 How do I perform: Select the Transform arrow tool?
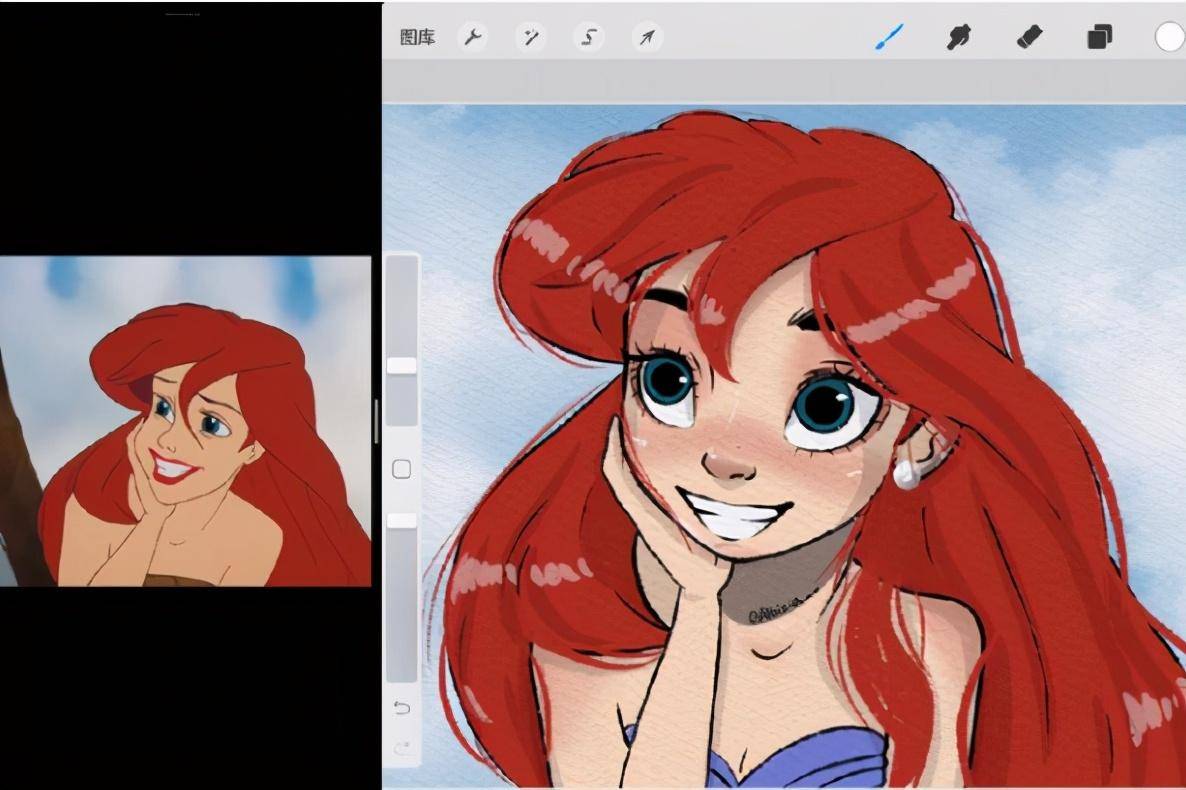point(647,38)
